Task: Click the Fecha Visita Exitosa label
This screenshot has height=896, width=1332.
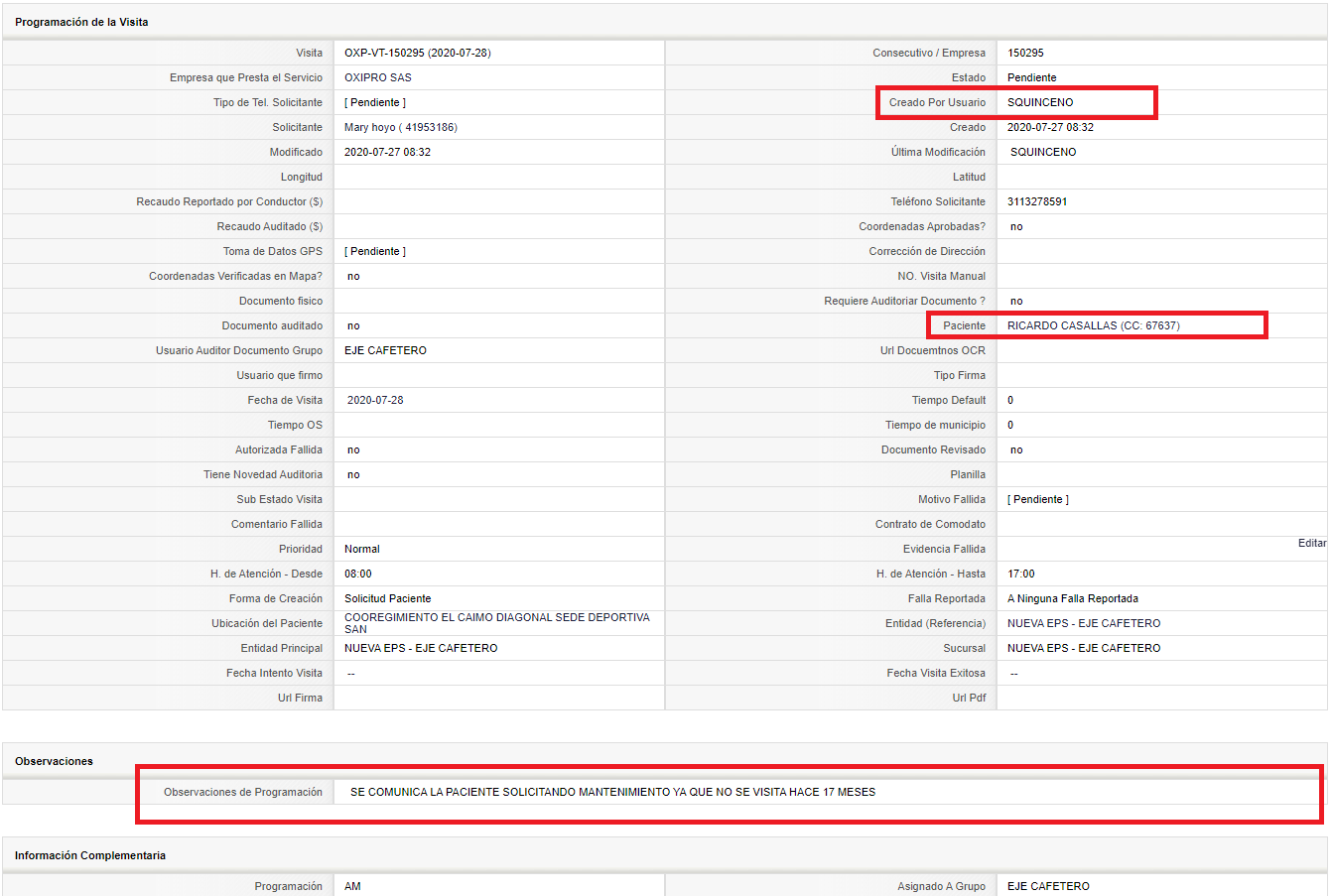Action: (x=936, y=673)
